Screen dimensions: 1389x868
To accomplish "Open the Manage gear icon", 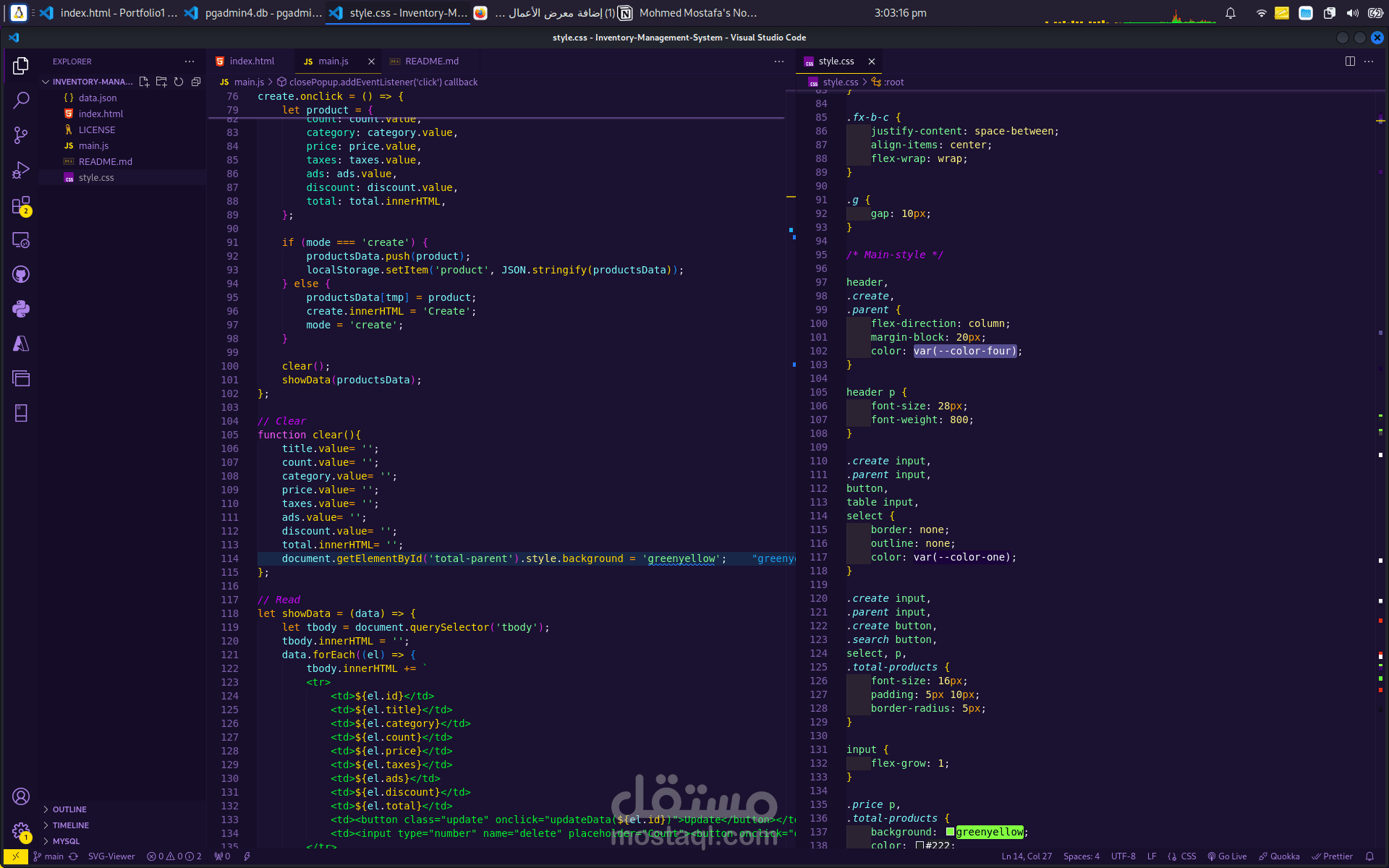I will [21, 831].
